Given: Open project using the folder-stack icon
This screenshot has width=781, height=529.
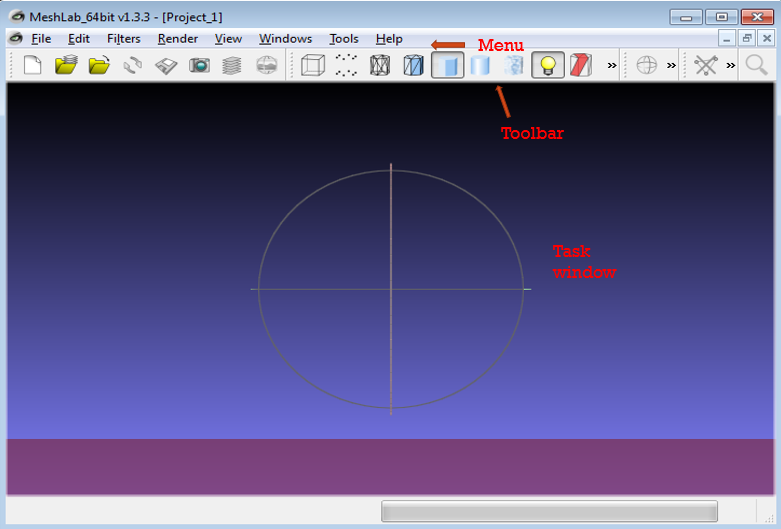Looking at the screenshot, I should click(x=66, y=66).
